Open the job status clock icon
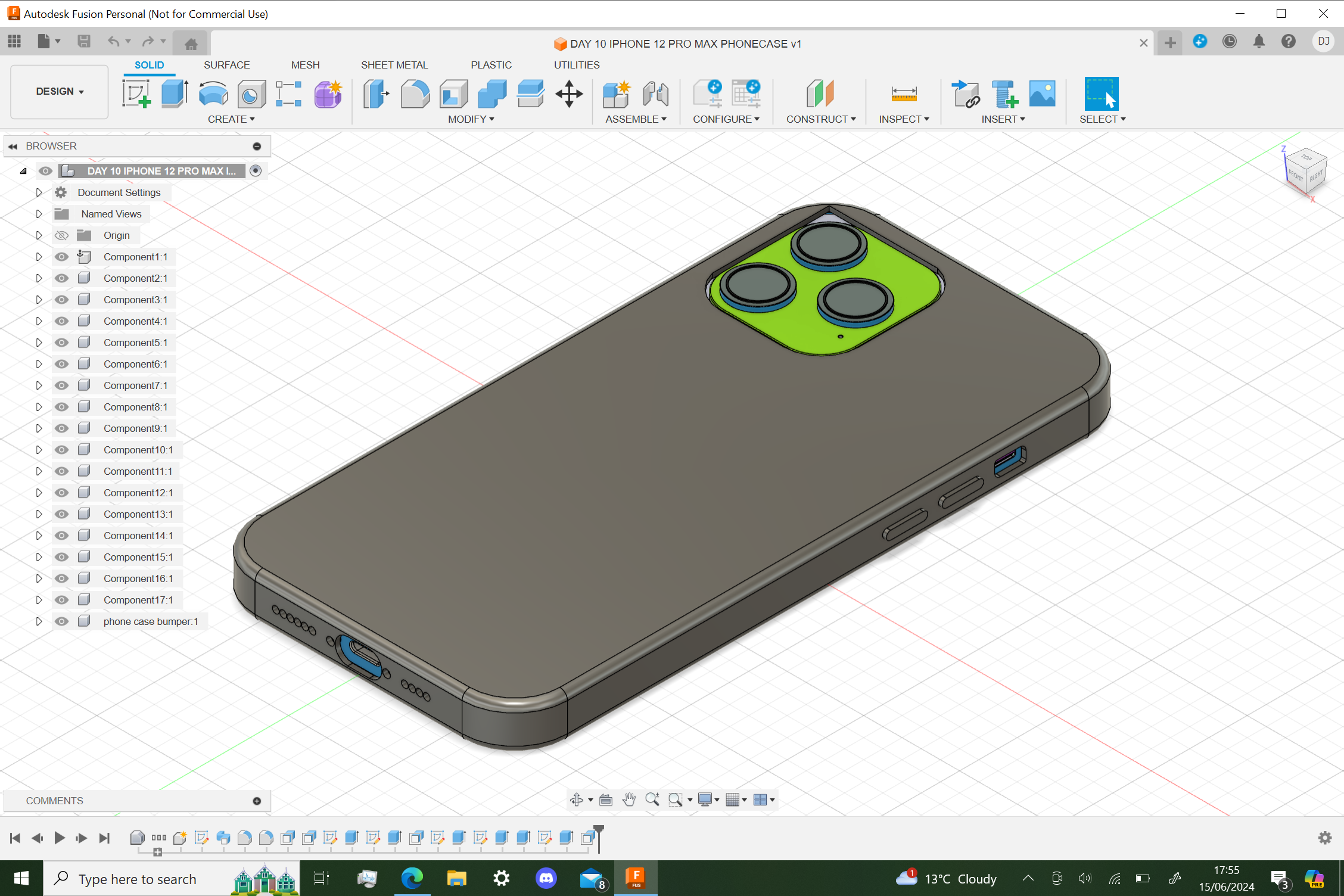Viewport: 1344px width, 896px height. pos(1229,41)
